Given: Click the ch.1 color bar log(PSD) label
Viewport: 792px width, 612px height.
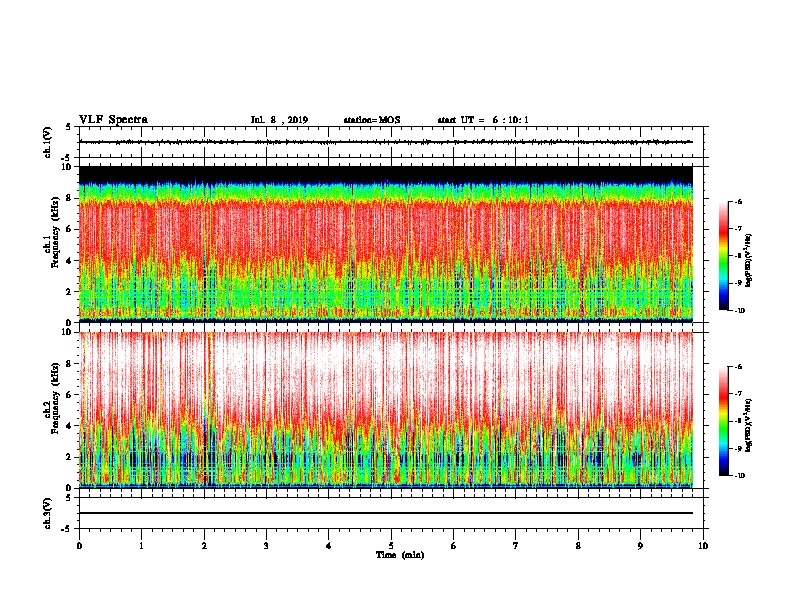Looking at the screenshot, I should tap(749, 261).
